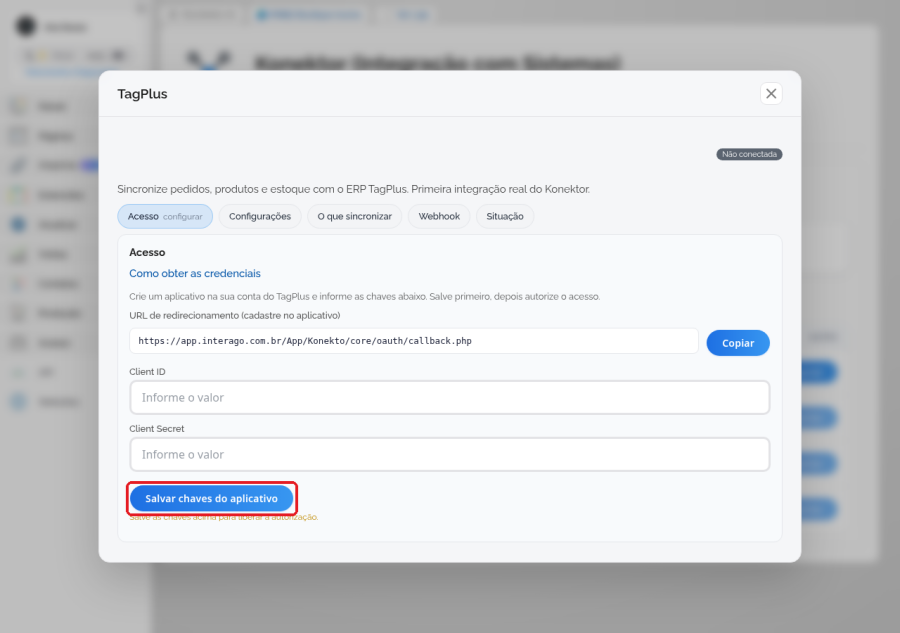Click the TagPlus dialog title
Viewport: 900px width, 633px height.
point(142,94)
